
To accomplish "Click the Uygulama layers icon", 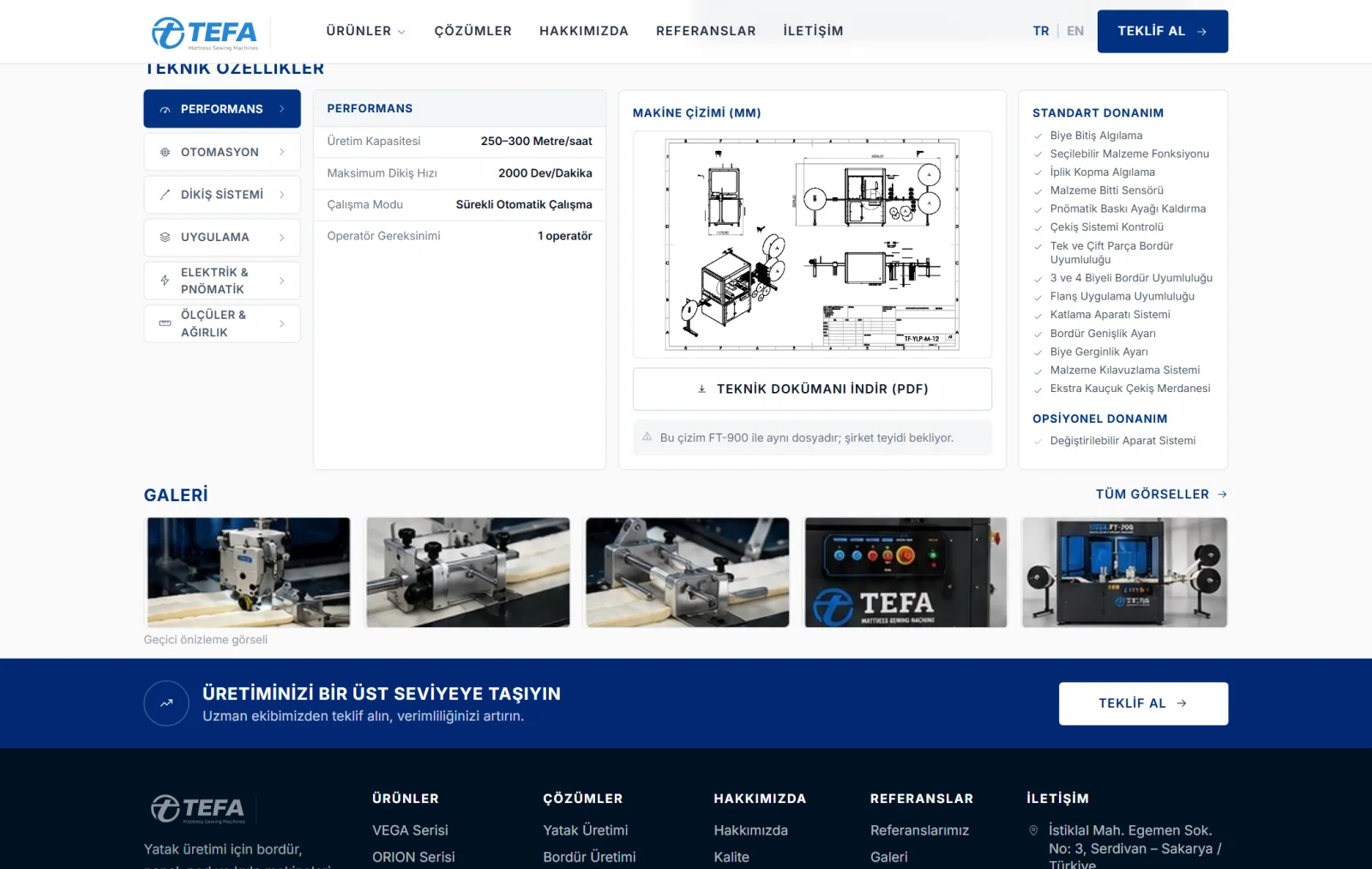I will click(165, 238).
